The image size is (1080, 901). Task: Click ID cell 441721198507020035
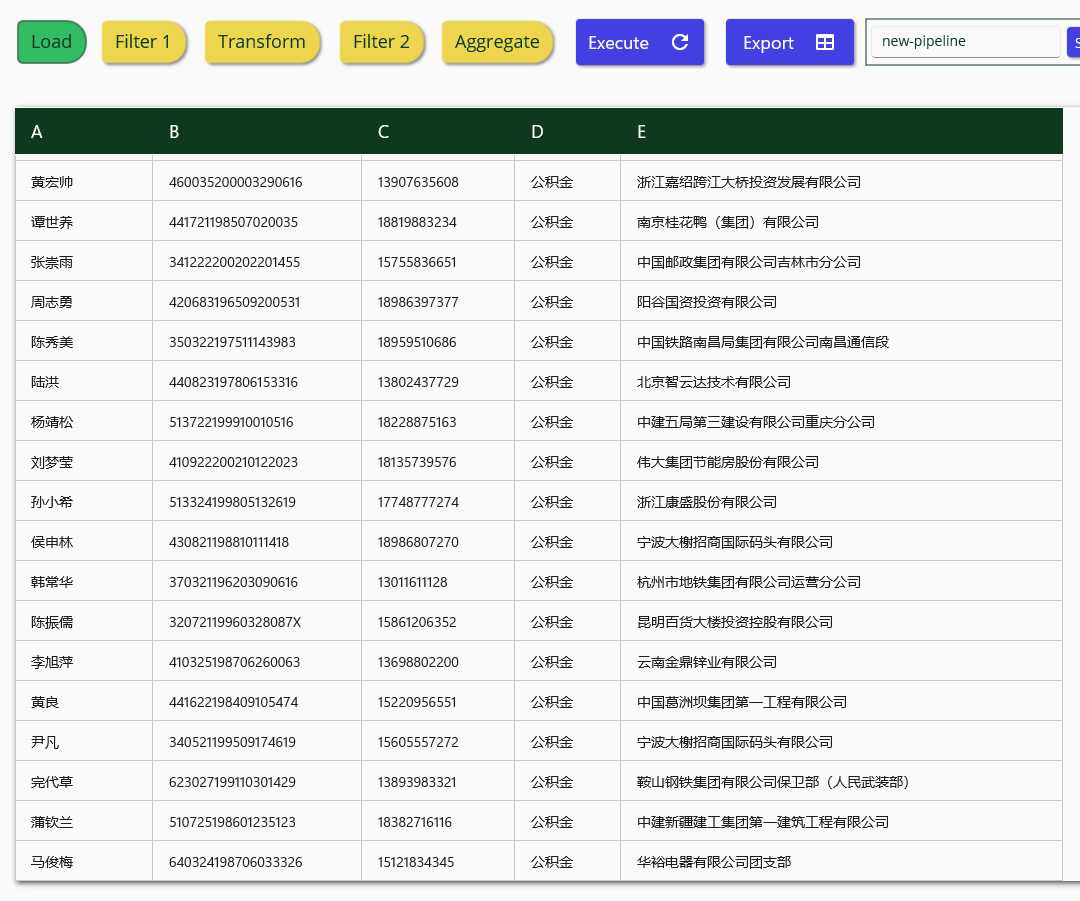tap(257, 222)
